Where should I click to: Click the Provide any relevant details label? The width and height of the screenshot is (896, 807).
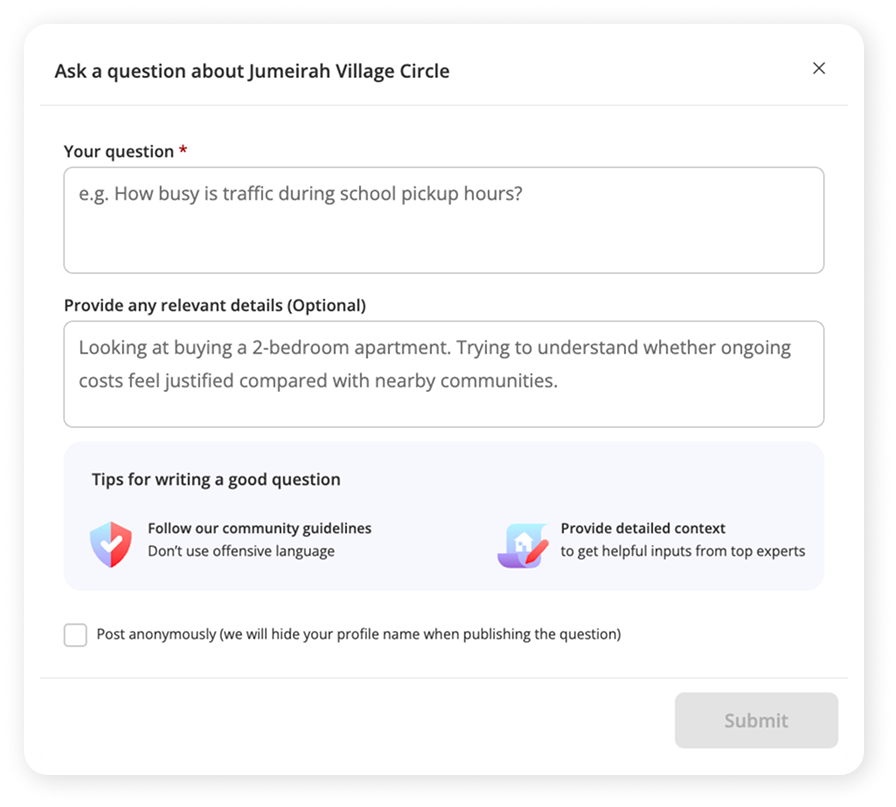[215, 305]
